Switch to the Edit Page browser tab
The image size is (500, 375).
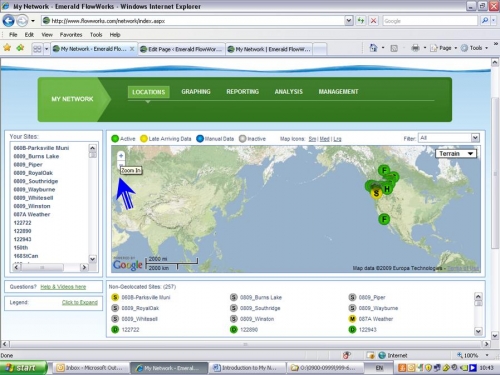[182, 49]
